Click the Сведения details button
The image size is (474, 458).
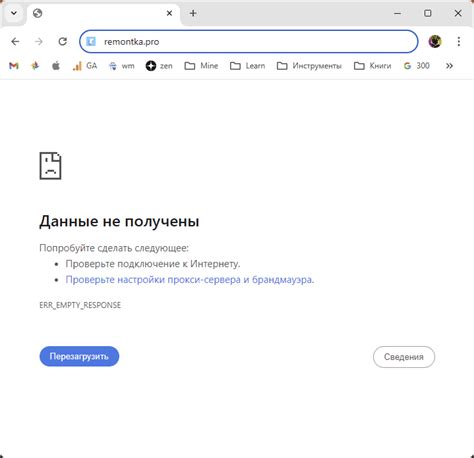pos(404,357)
